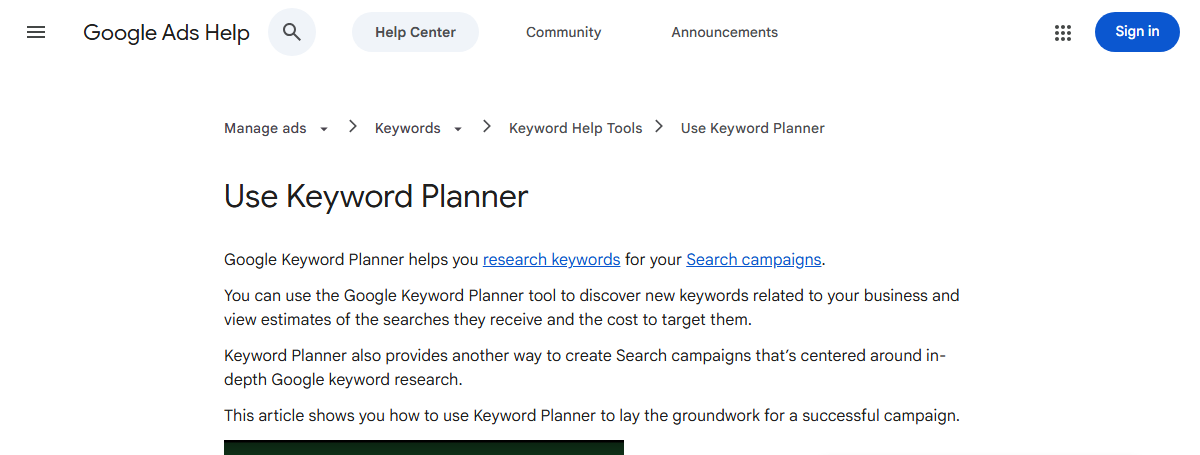Follow the Search campaigns link

point(754,260)
